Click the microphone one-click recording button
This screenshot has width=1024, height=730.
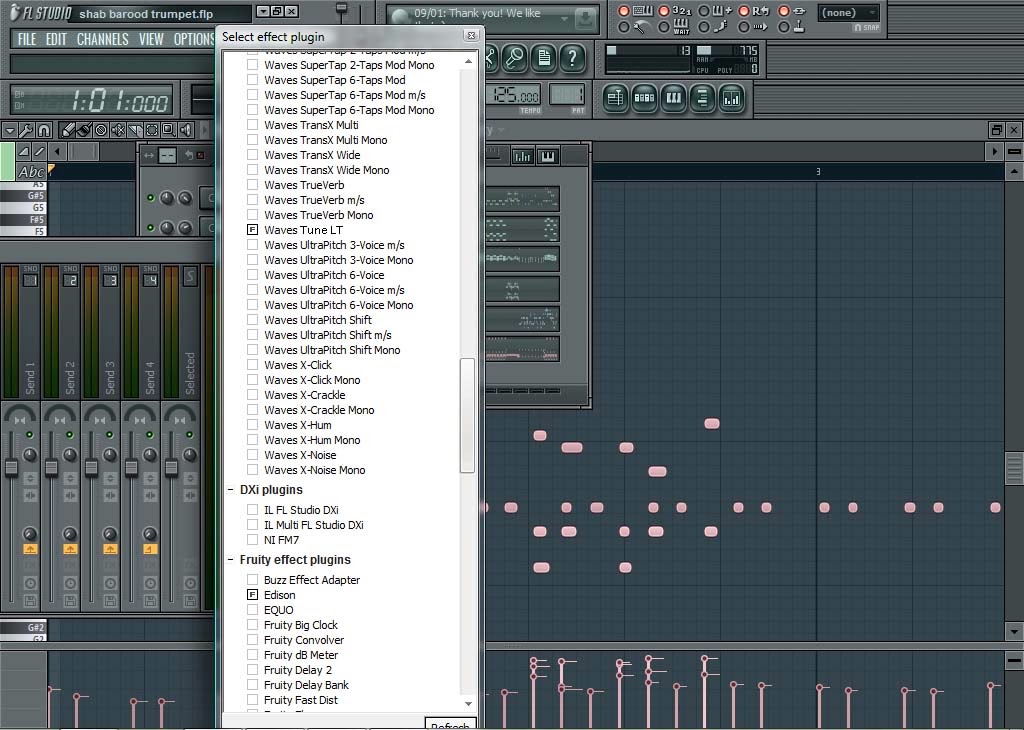pyautogui.click(x=515, y=58)
